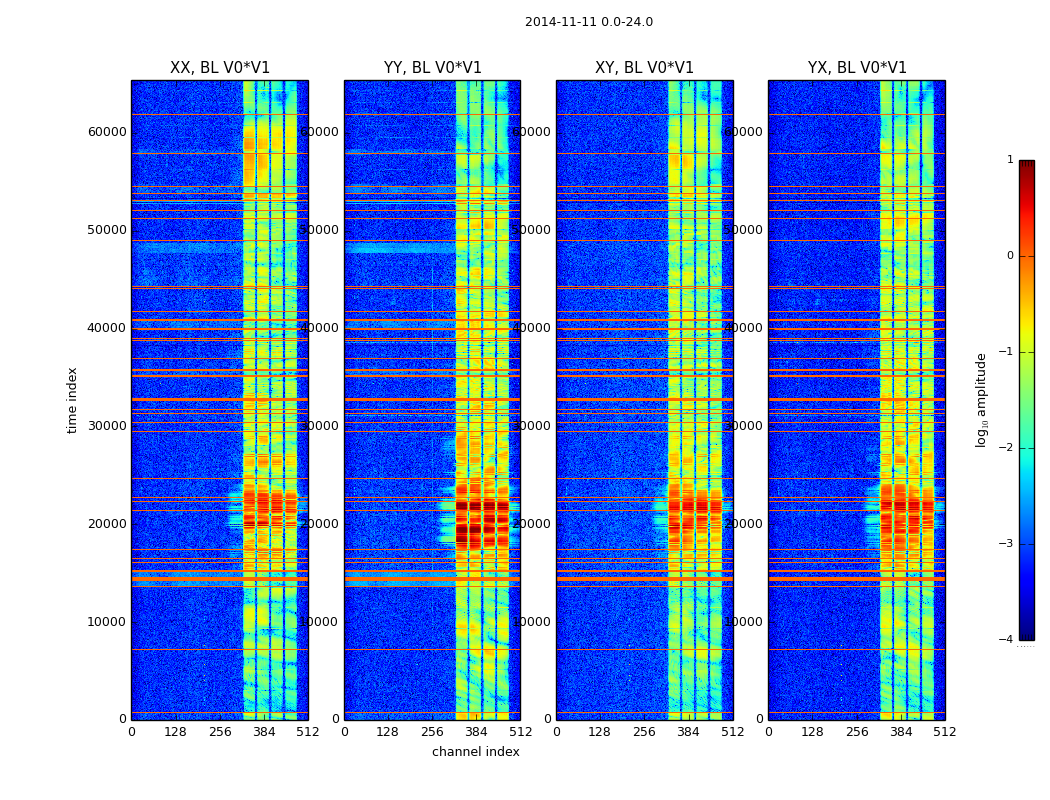The height and width of the screenshot is (800, 1050).
Task: Click the "384" tick below the YX panel
Action: 901,732
